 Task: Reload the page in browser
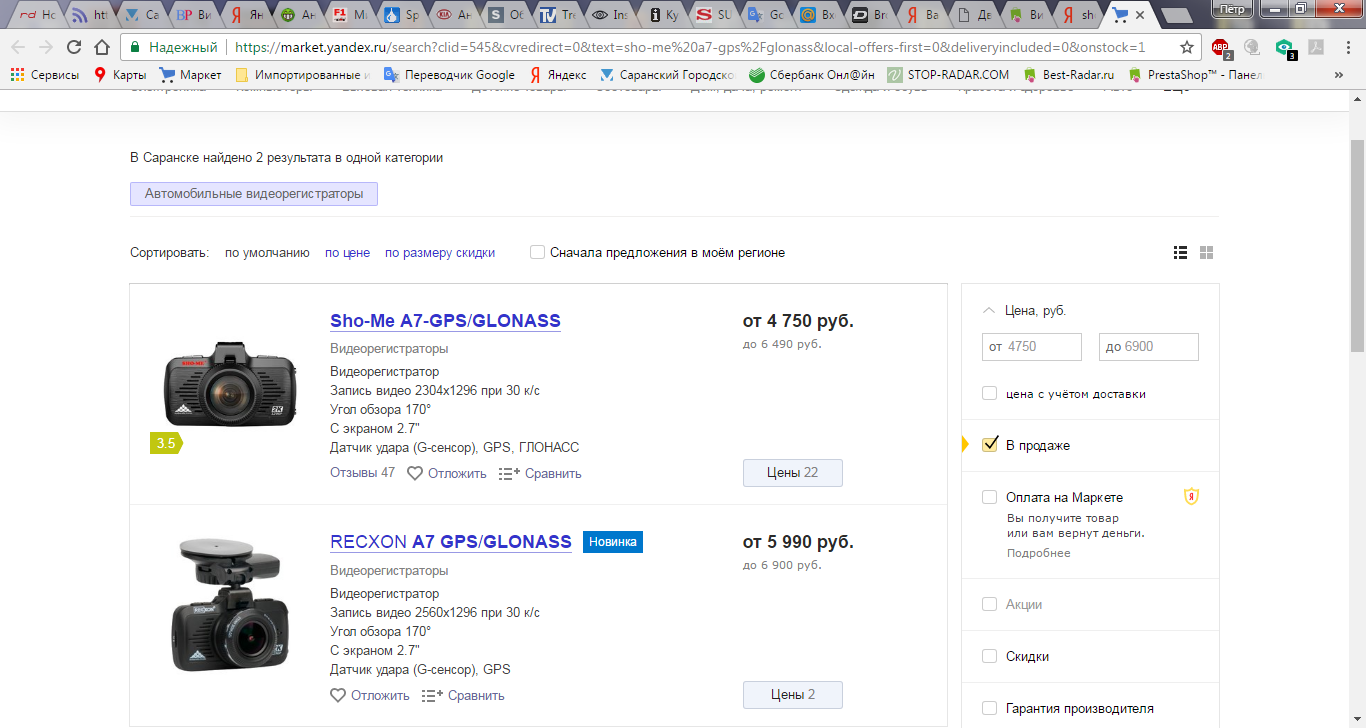(73, 47)
